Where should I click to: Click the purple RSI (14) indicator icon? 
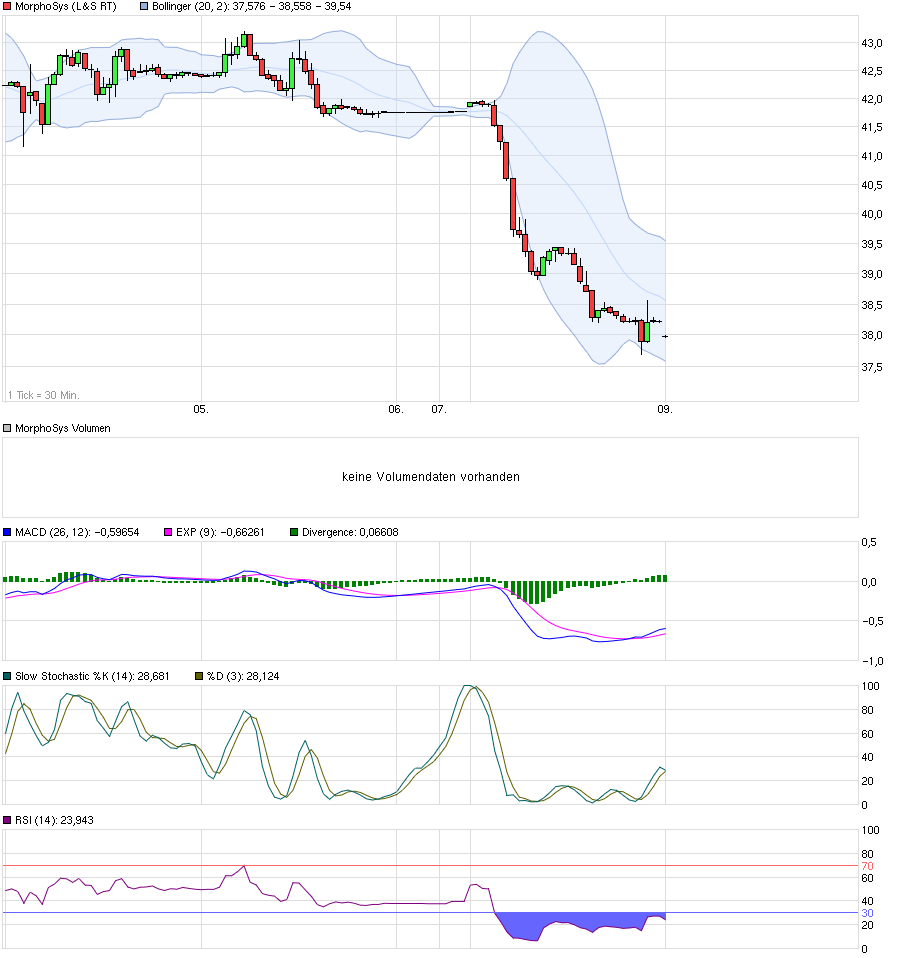coord(8,820)
